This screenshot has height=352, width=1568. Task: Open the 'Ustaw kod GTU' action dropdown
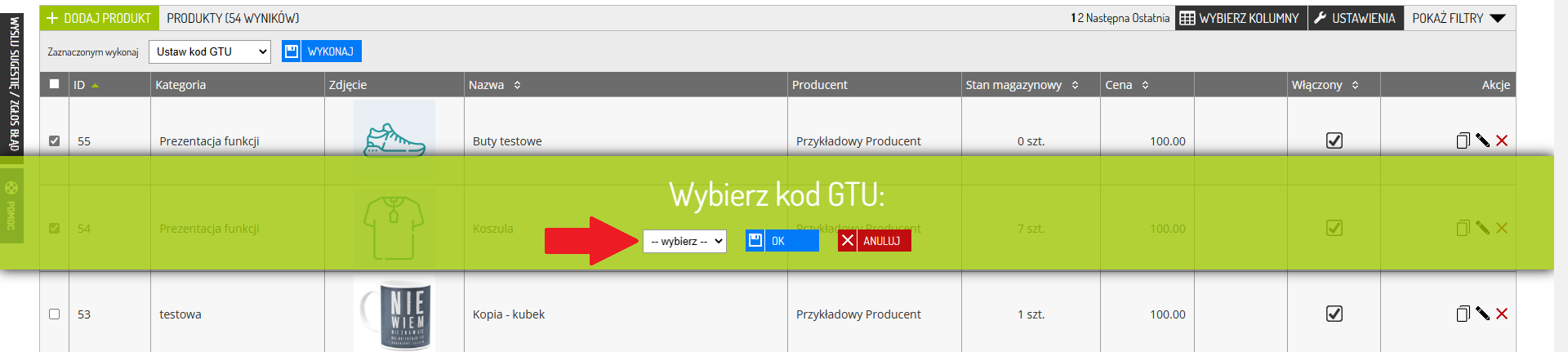[x=210, y=51]
